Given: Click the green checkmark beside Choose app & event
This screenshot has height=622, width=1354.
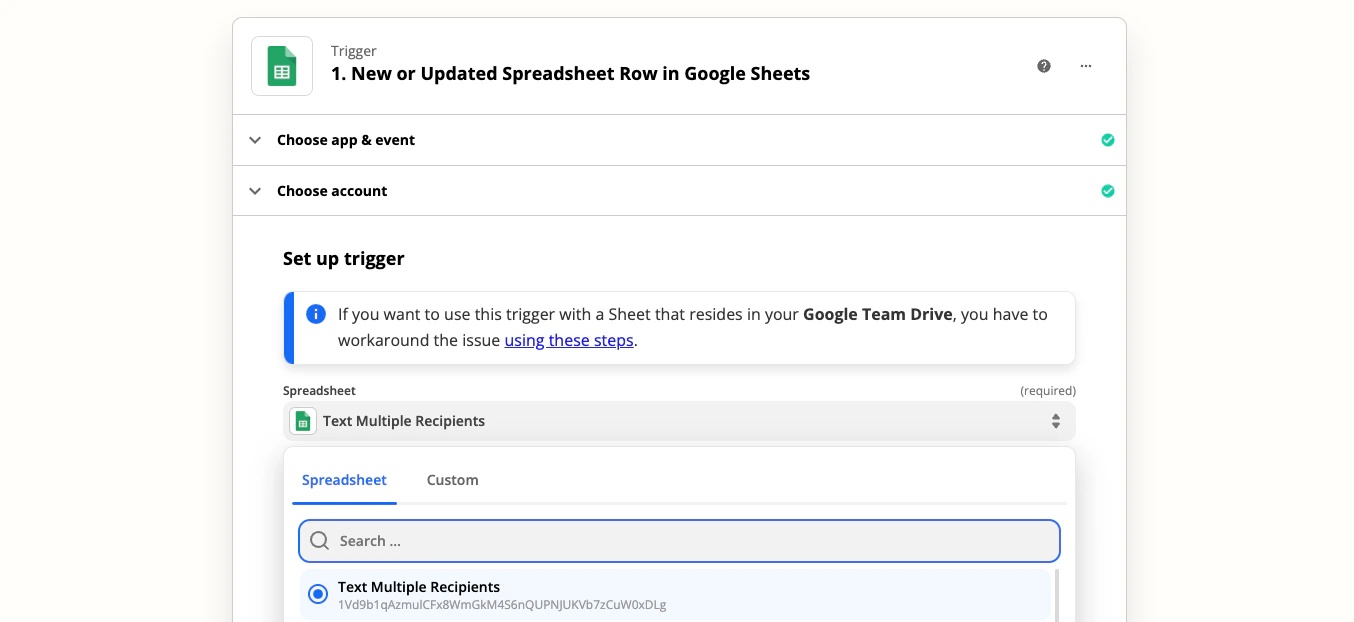Looking at the screenshot, I should point(1108,140).
